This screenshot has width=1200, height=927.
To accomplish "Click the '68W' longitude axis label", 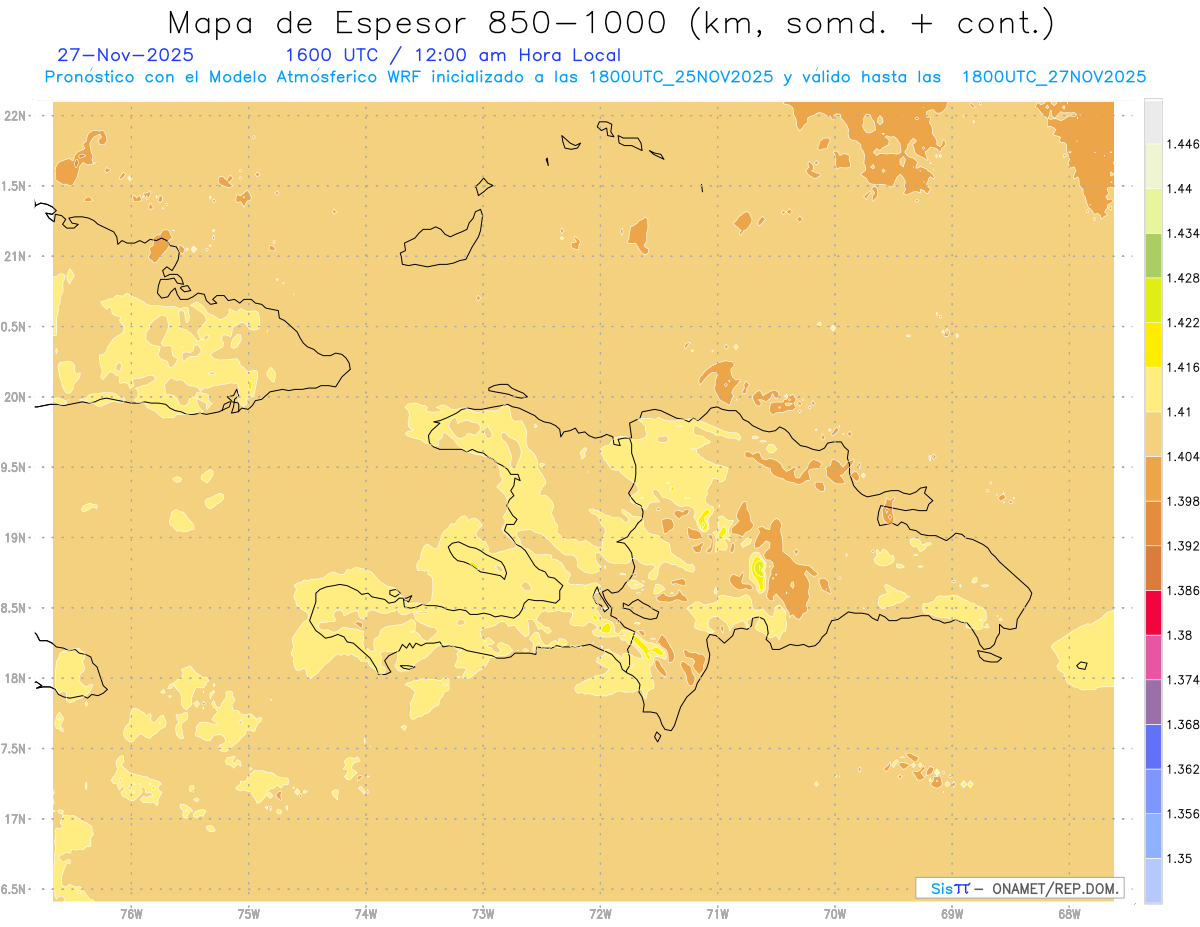I will point(1069,913).
